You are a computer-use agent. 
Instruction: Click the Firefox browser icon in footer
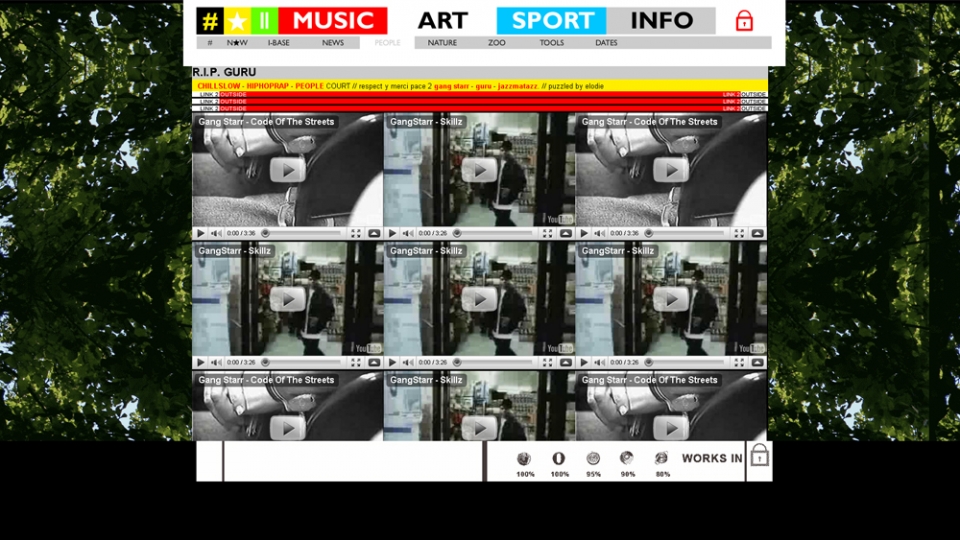[x=524, y=459]
